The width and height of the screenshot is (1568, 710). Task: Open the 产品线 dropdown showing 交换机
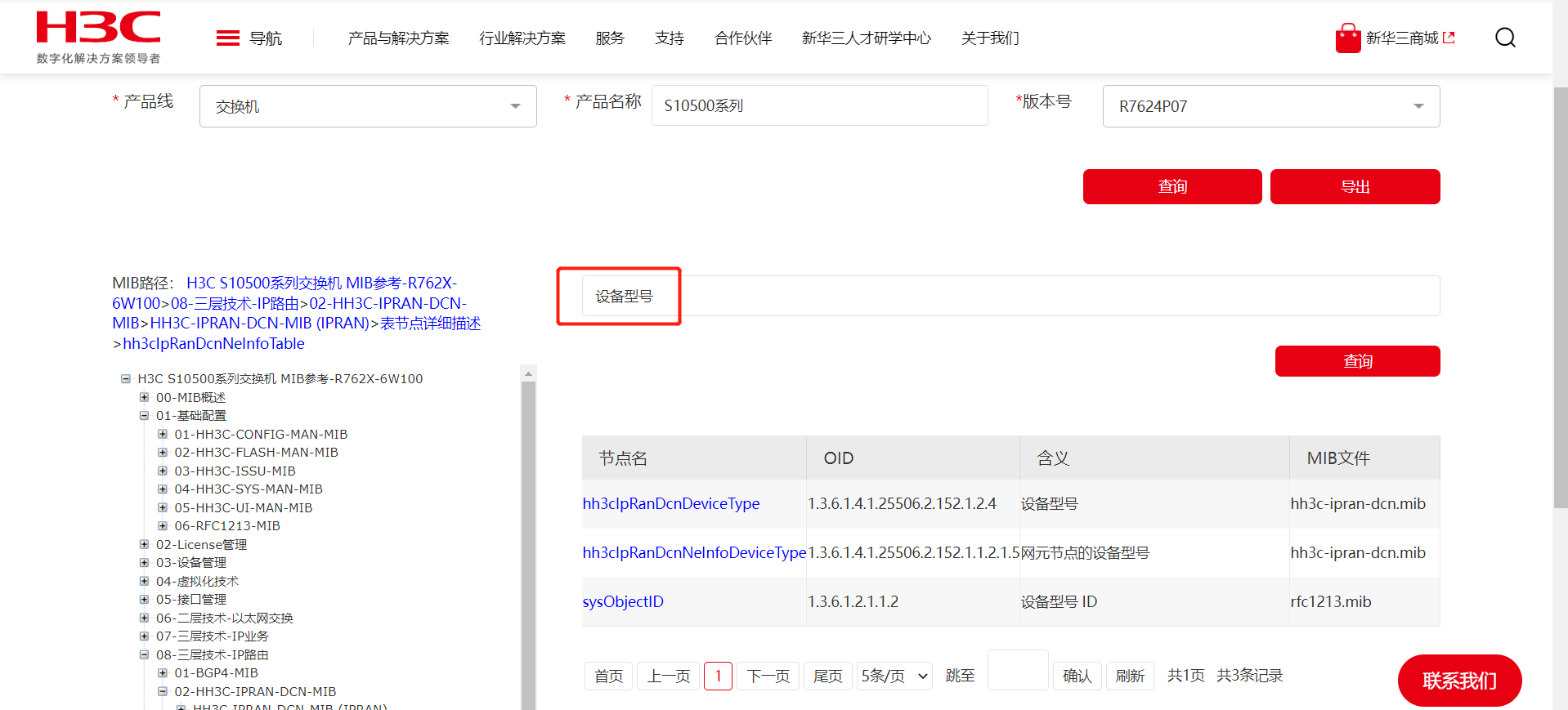(x=368, y=106)
